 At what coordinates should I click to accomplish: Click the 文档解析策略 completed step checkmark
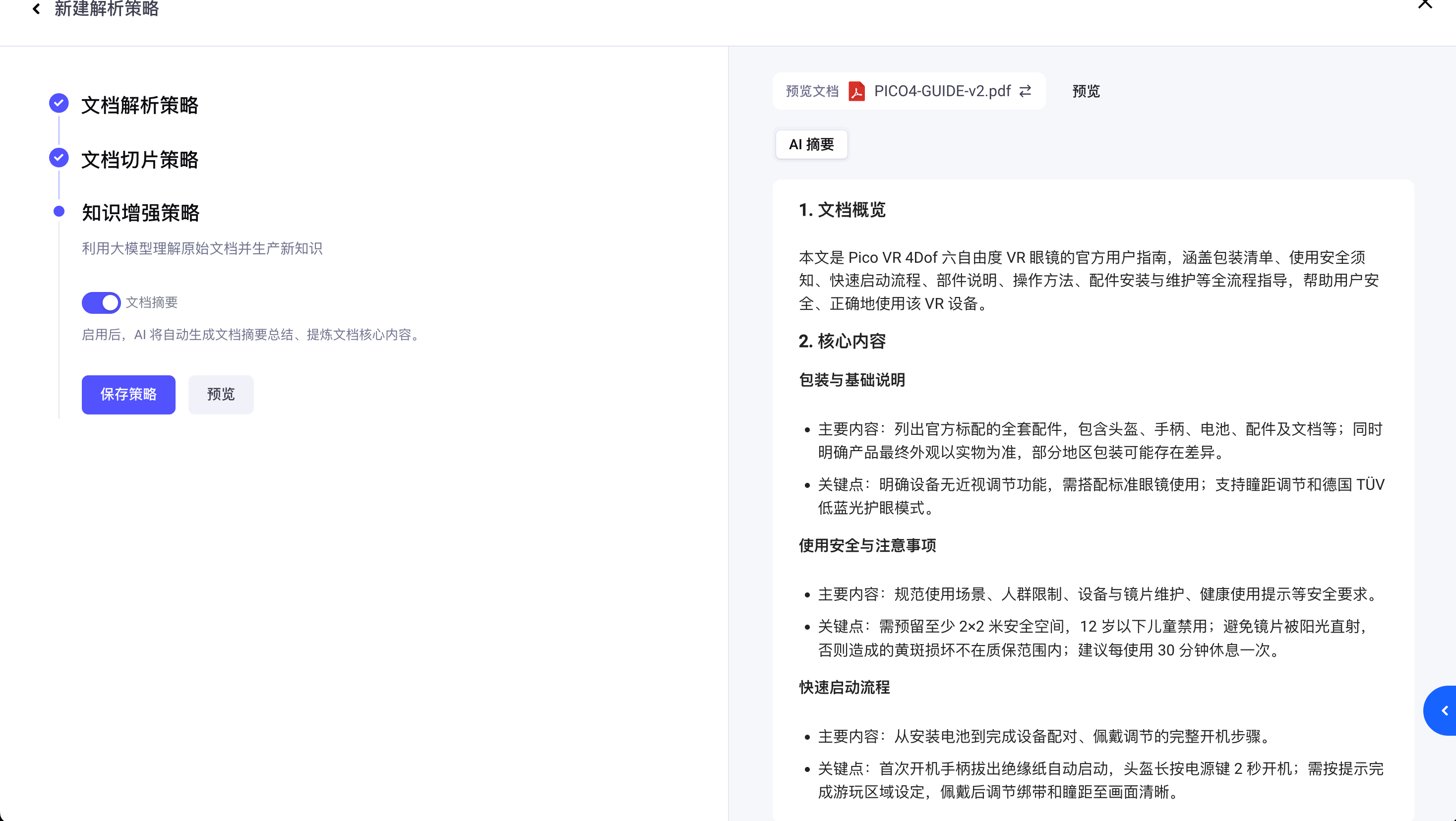[x=59, y=104]
